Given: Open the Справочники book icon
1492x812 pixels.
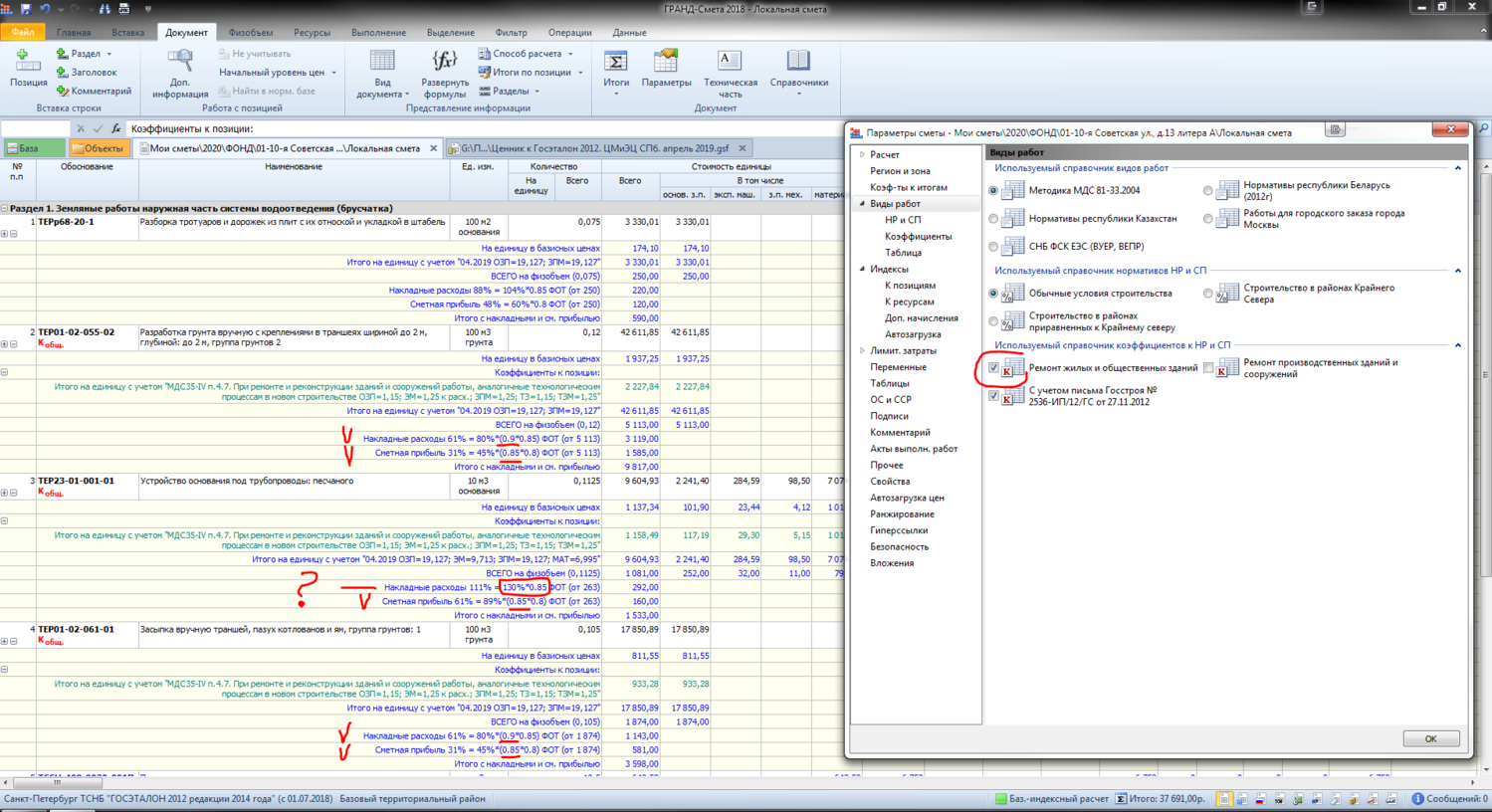Looking at the screenshot, I should click(x=798, y=62).
